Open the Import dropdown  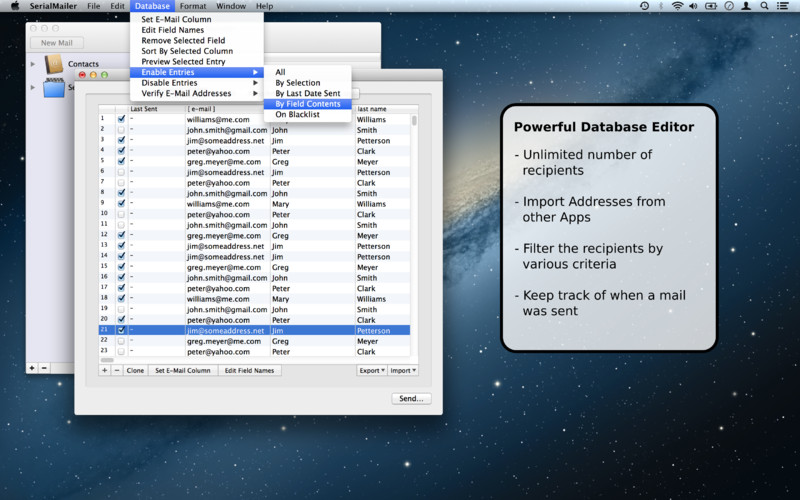pyautogui.click(x=403, y=370)
